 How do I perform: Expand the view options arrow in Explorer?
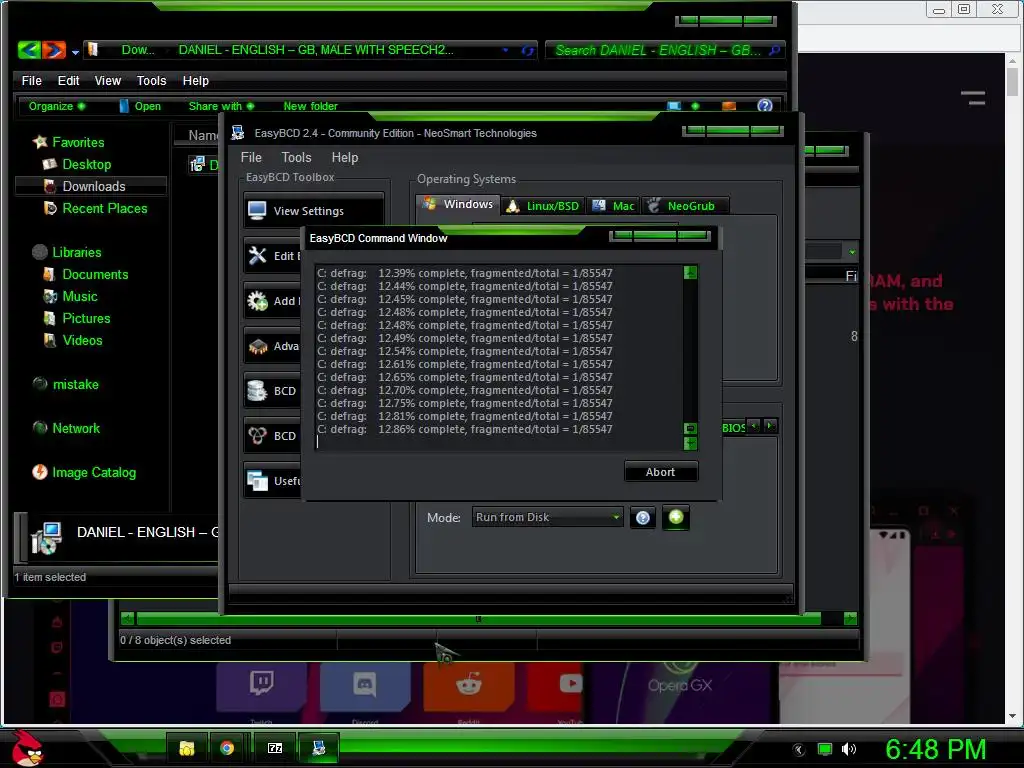click(695, 106)
